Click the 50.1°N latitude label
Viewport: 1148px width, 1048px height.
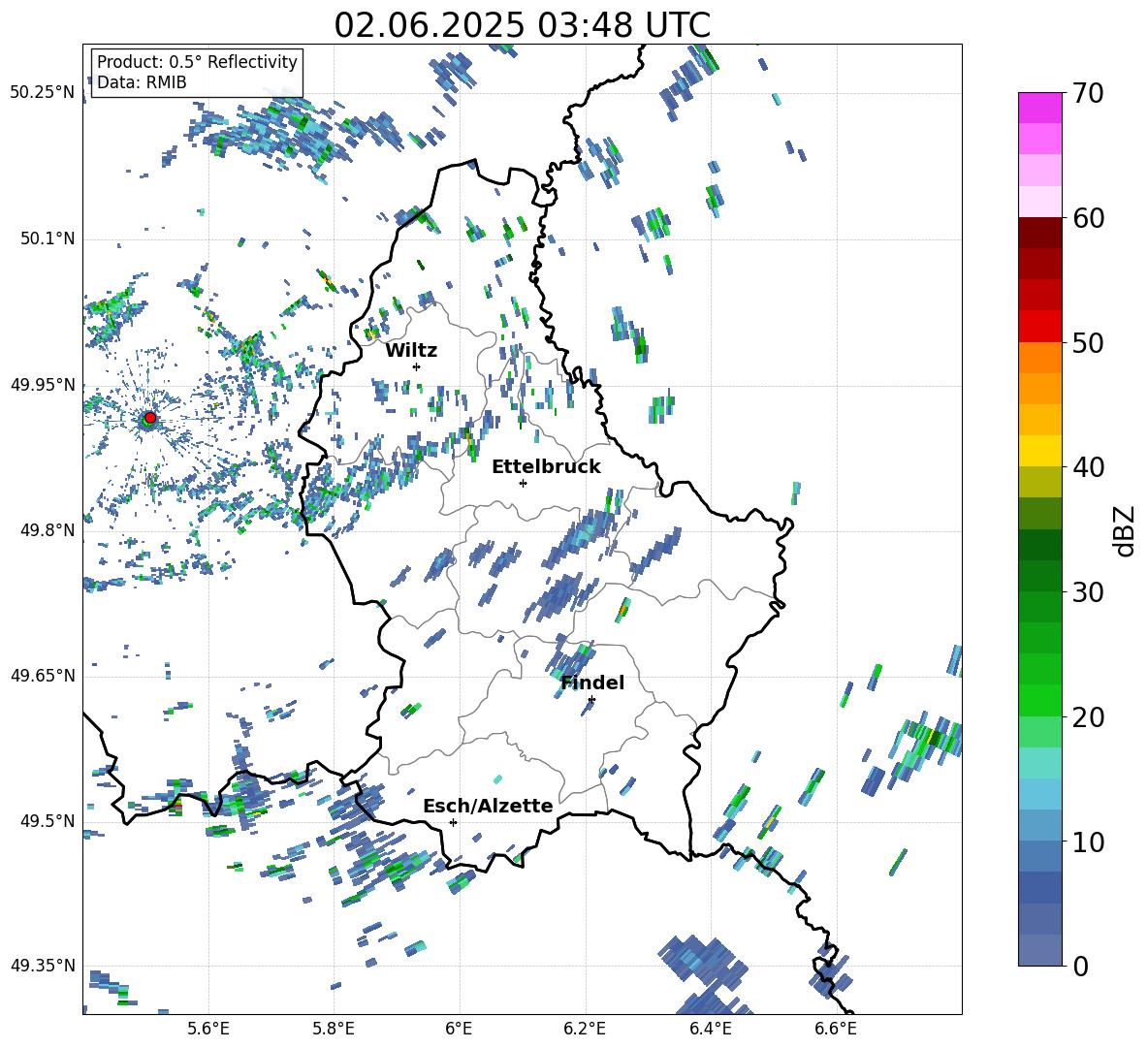[47, 239]
